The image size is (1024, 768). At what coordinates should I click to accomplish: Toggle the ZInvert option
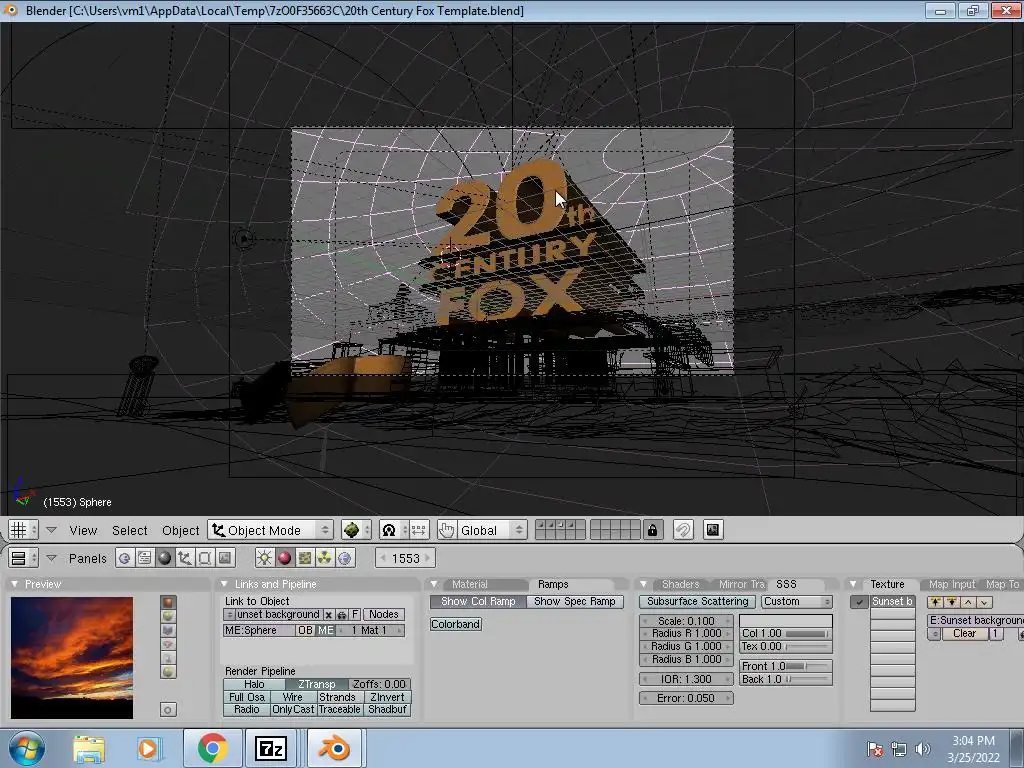(387, 697)
